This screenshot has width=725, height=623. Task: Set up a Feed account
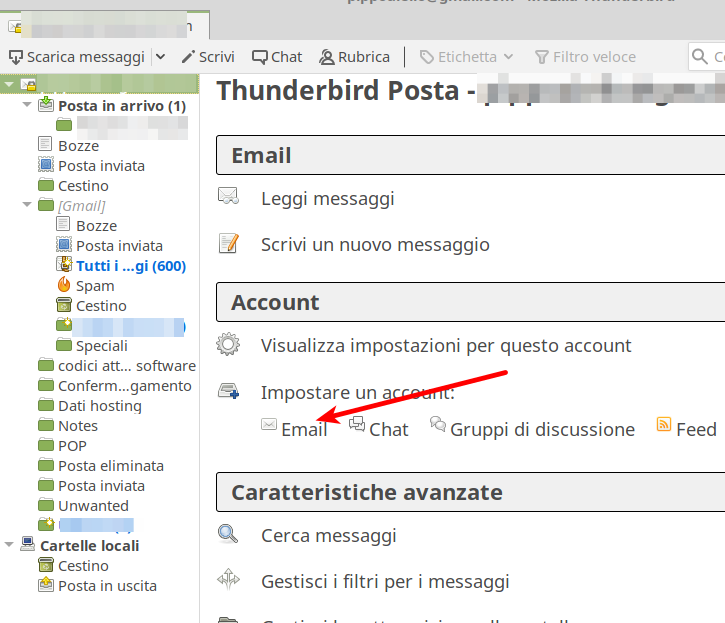click(696, 430)
